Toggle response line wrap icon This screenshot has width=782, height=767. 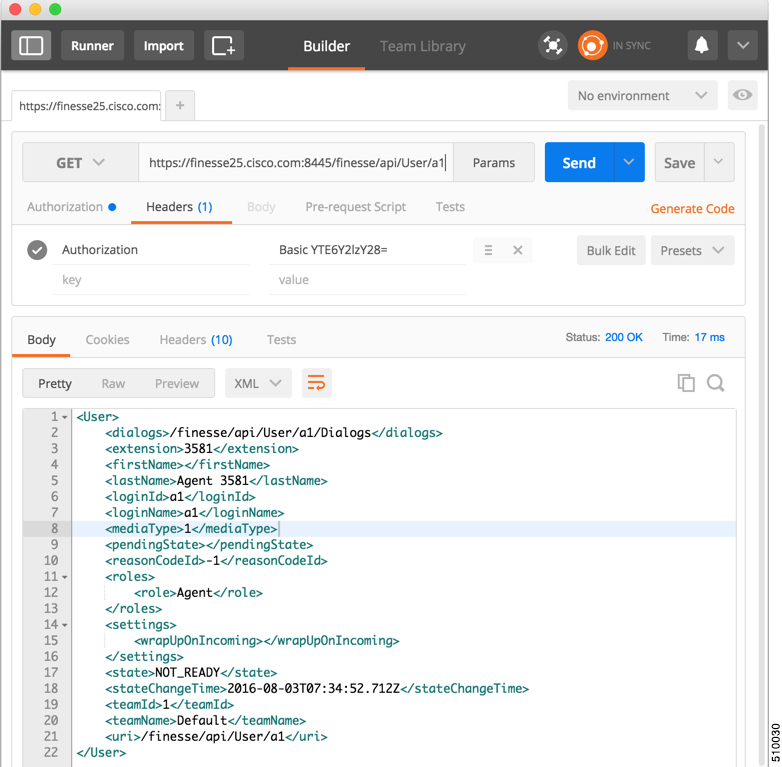point(317,383)
